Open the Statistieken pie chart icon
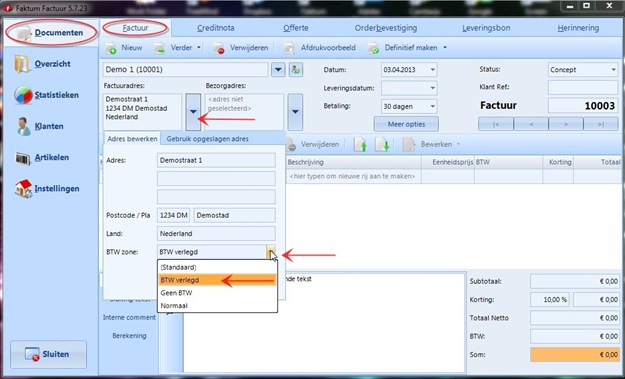Image resolution: width=625 pixels, height=379 pixels. click(23, 95)
